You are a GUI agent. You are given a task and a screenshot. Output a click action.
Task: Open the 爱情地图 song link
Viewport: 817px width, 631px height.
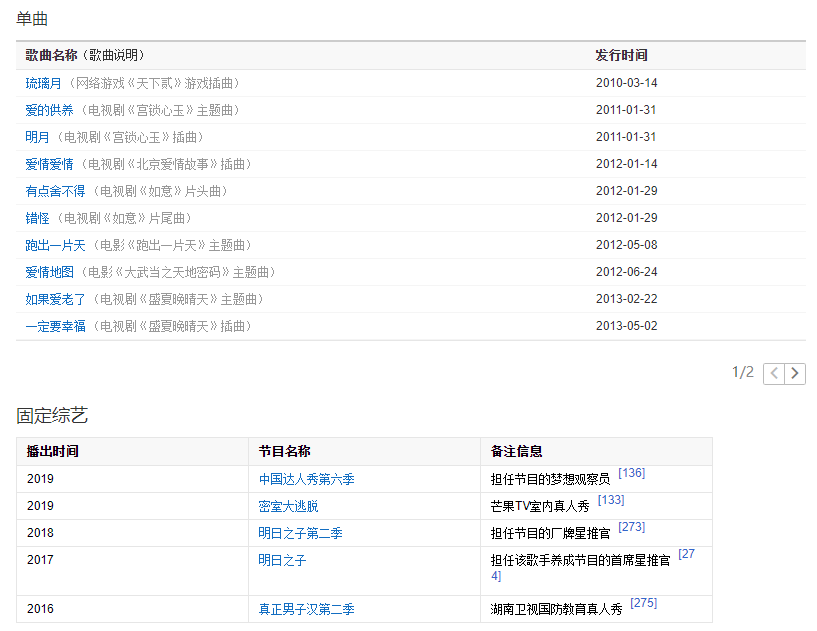[x=49, y=272]
